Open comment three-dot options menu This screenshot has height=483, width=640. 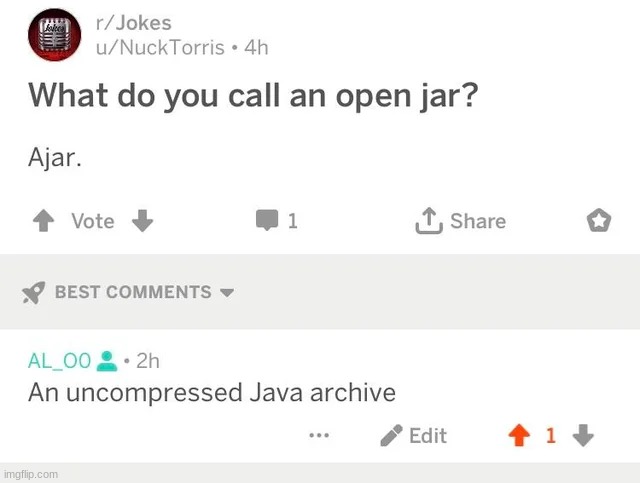(319, 435)
